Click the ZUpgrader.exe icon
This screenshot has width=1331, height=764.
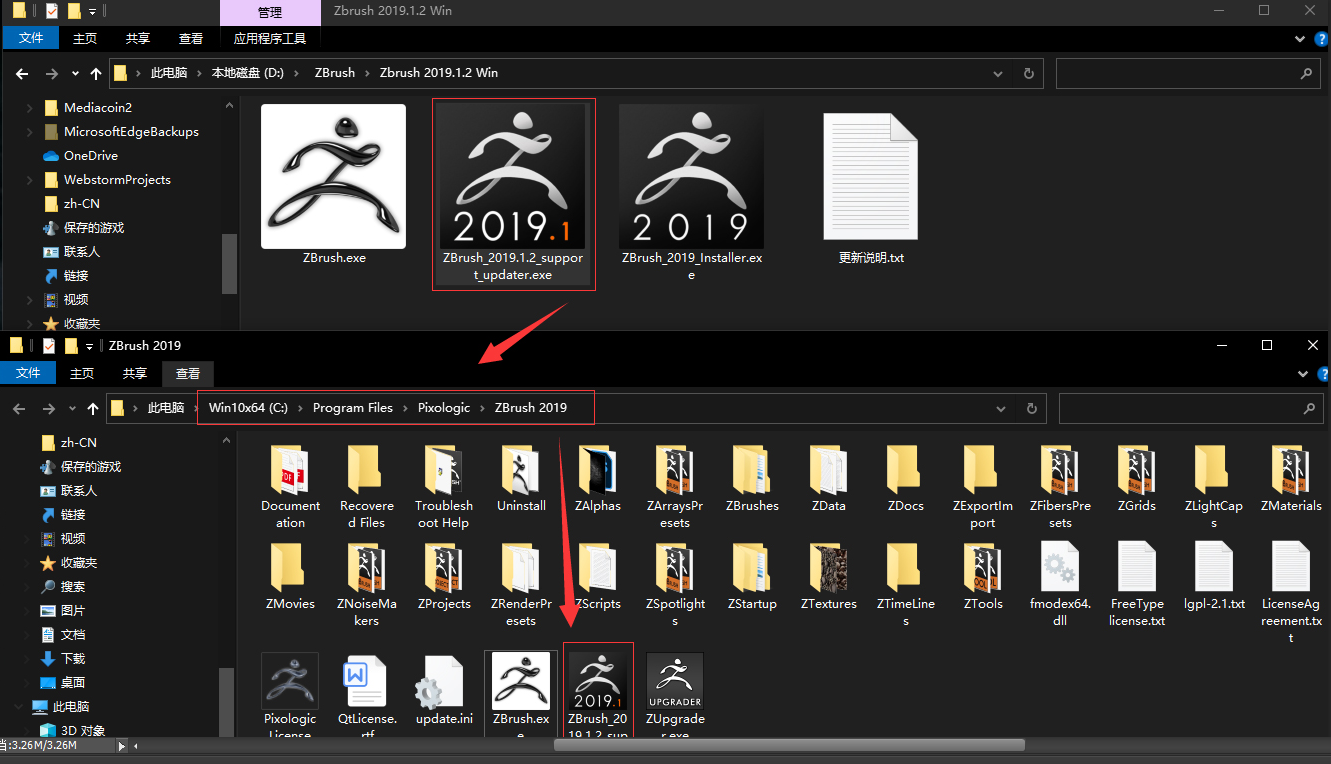675,684
